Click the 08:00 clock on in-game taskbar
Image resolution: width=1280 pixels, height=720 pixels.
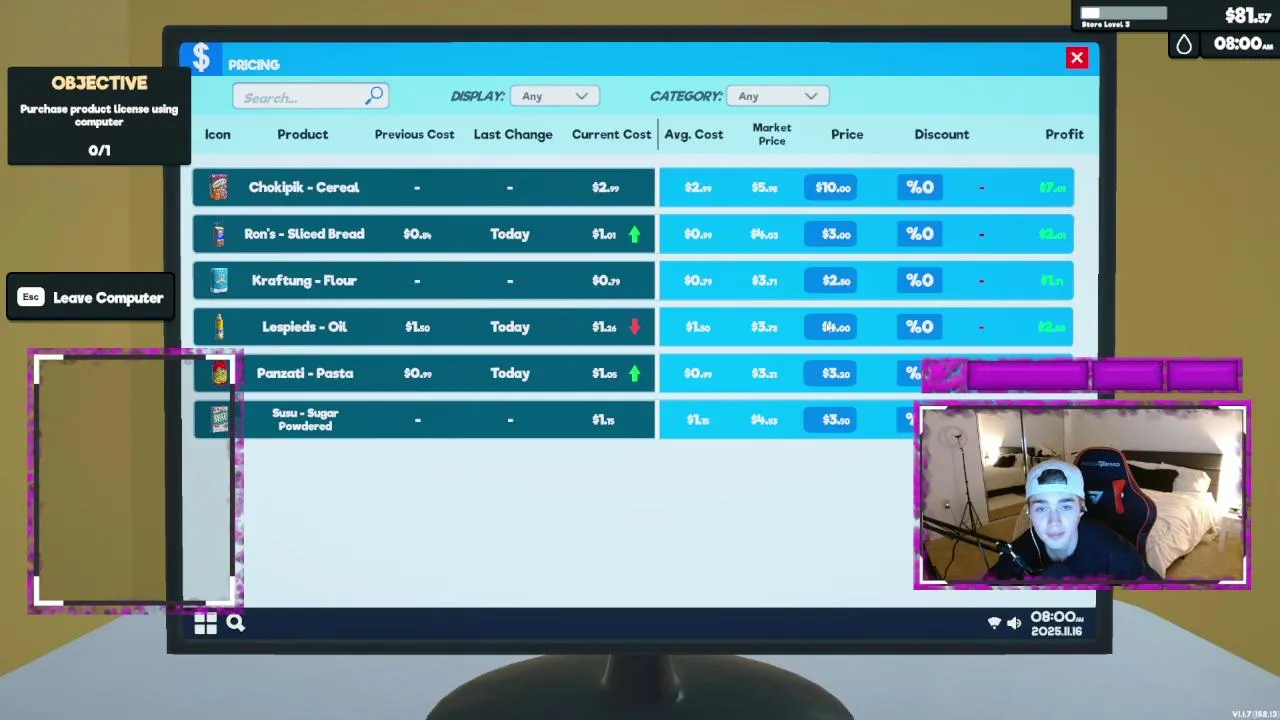point(1056,617)
